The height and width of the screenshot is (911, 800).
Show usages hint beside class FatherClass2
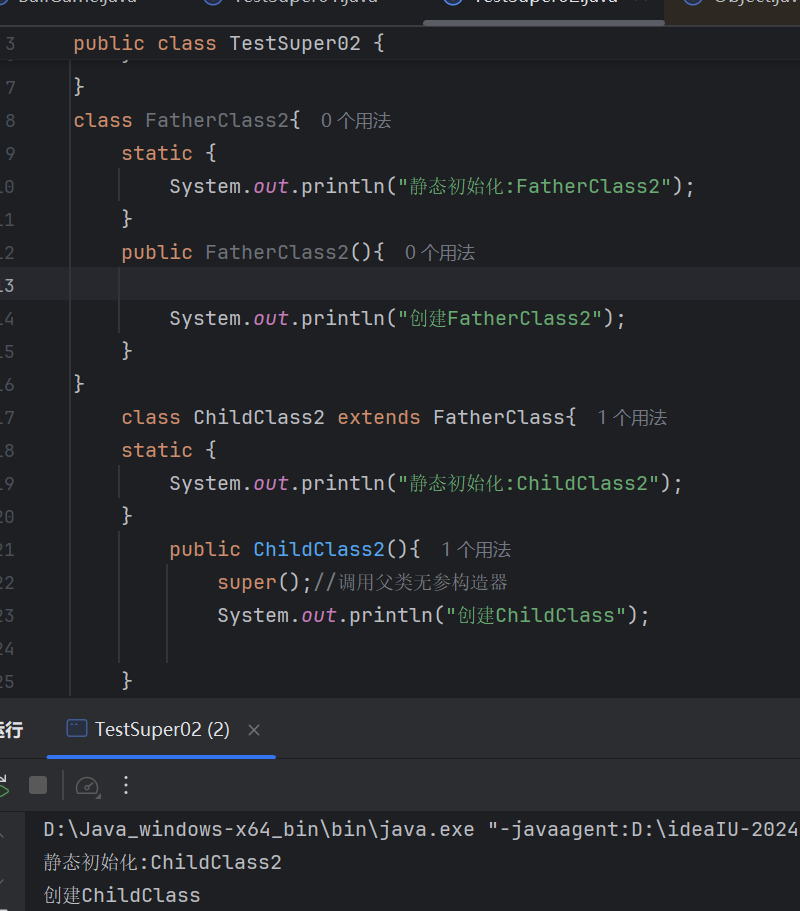tap(355, 121)
